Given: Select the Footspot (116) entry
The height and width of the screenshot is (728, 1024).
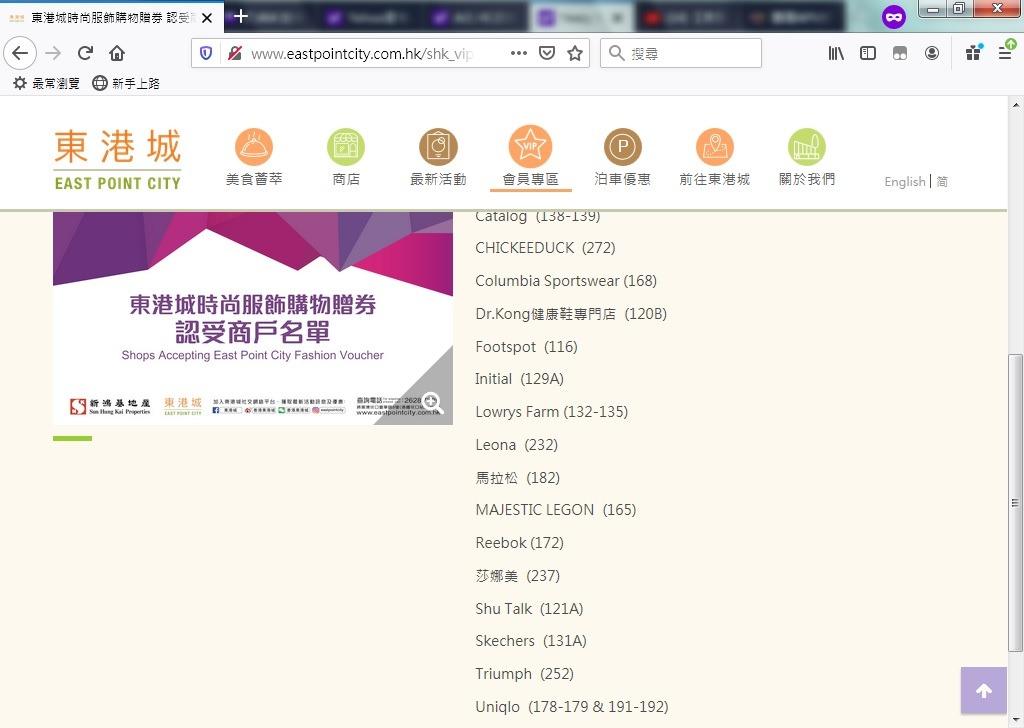Looking at the screenshot, I should pos(526,347).
